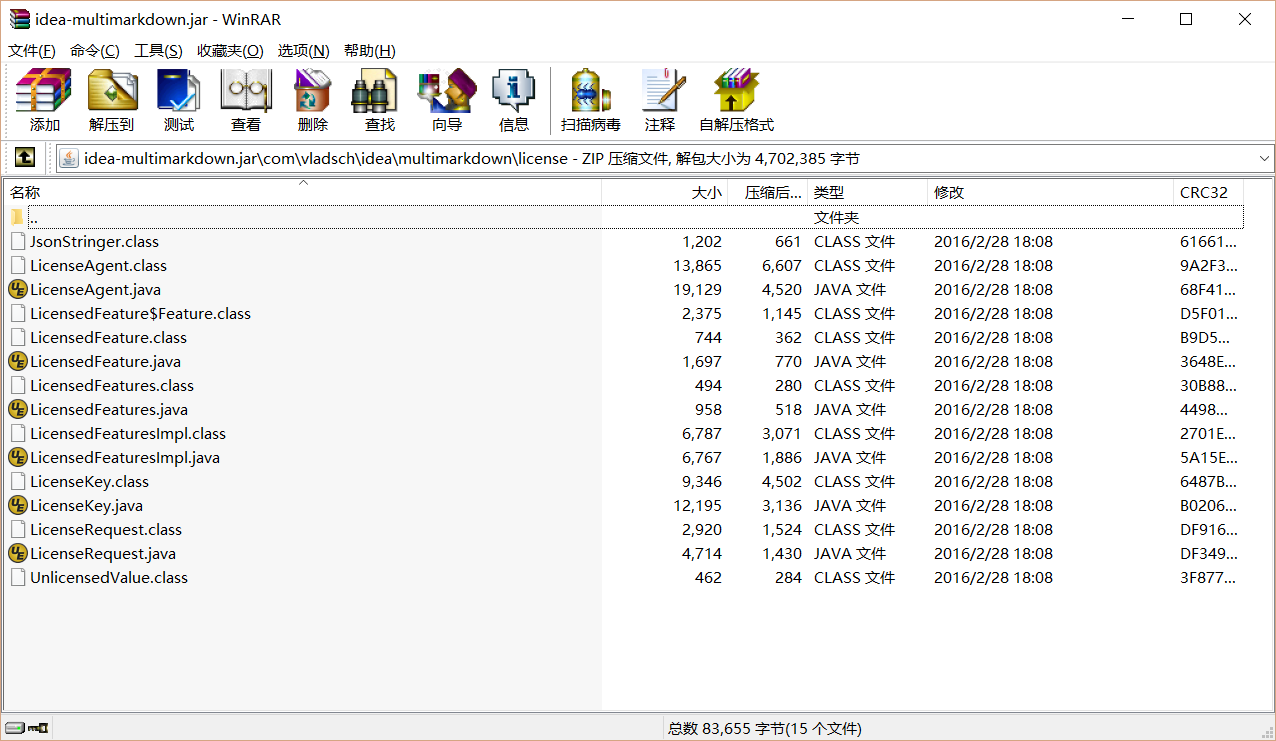Click size value 19,129 of LicenseAgent.java
Screen dimensions: 1276x741
click(x=698, y=290)
